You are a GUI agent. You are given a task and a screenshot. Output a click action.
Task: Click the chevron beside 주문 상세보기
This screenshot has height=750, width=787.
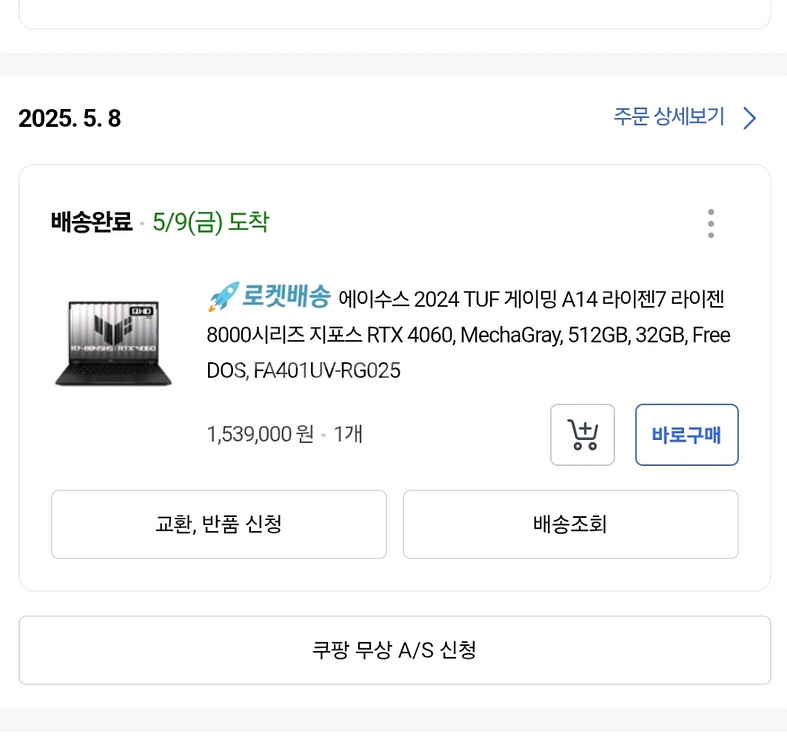coord(750,118)
